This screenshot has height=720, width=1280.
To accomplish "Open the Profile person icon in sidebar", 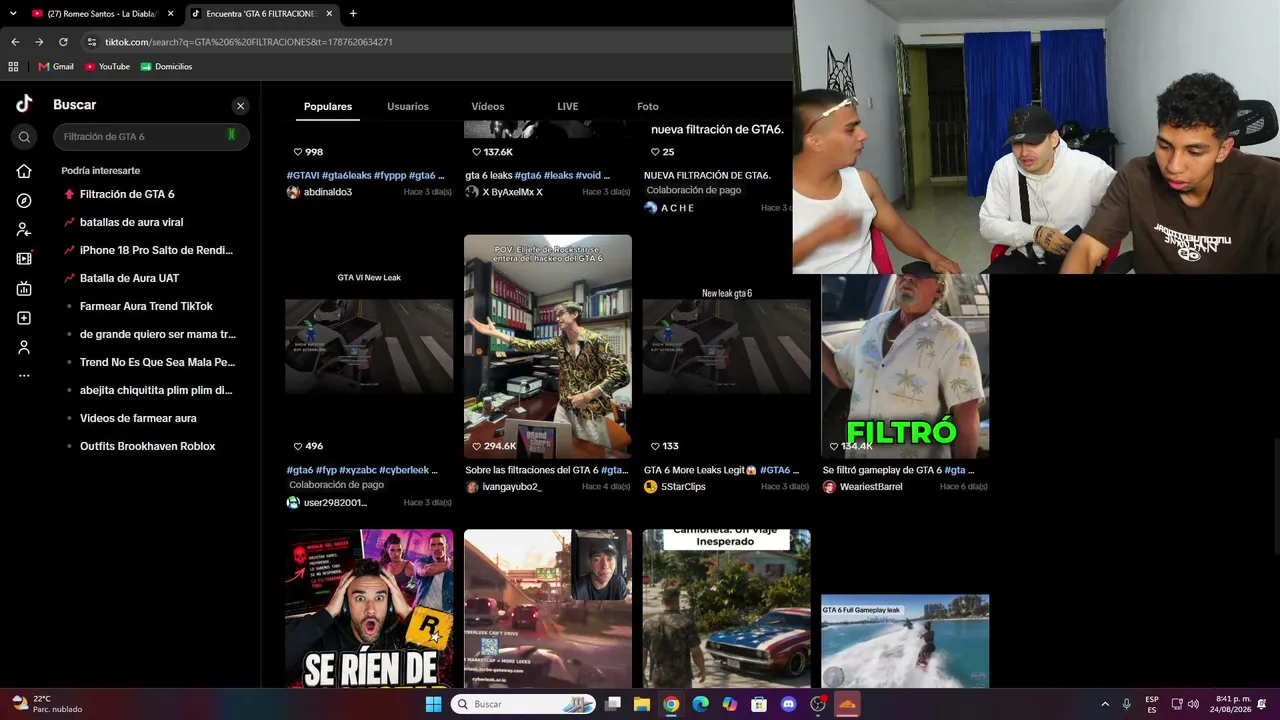I will click(24, 347).
